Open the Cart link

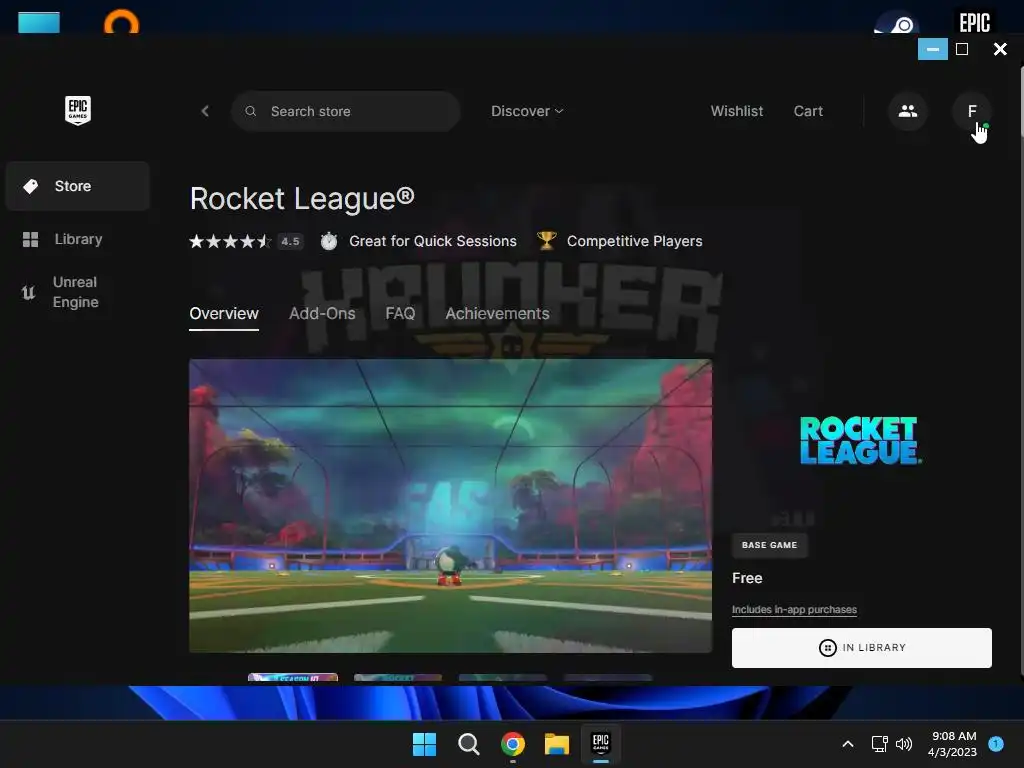808,111
